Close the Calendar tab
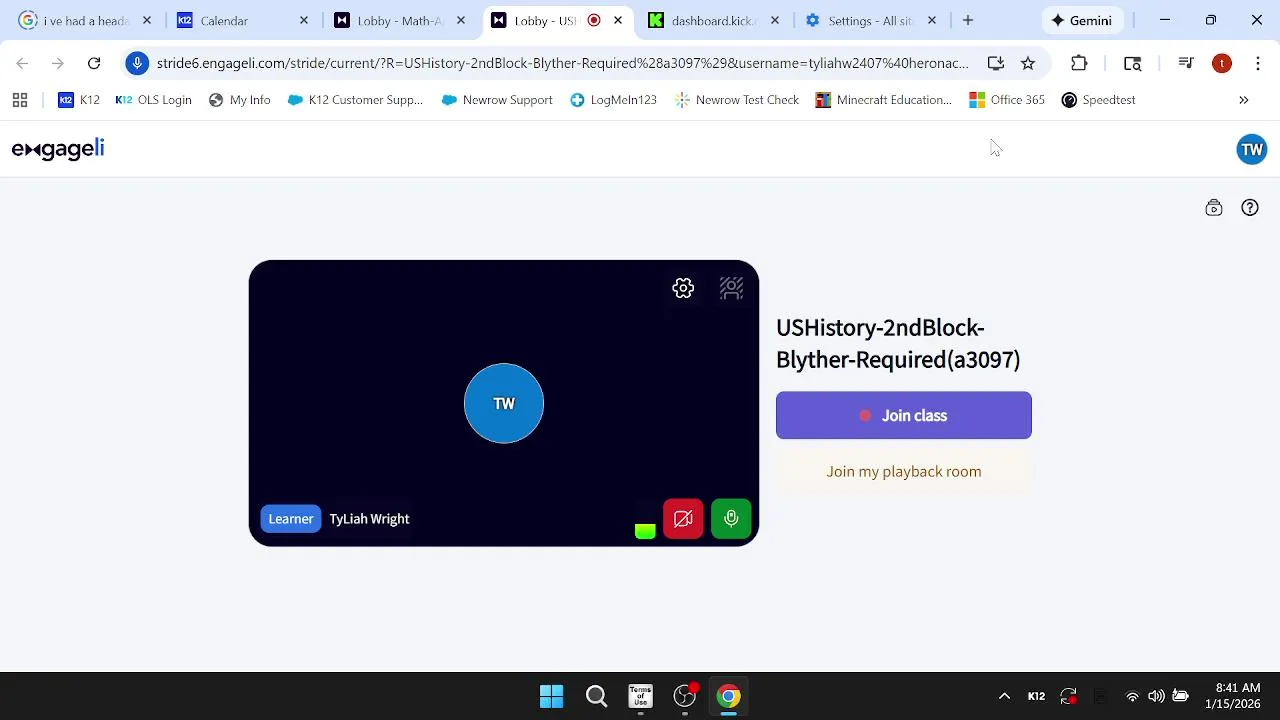 click(304, 20)
